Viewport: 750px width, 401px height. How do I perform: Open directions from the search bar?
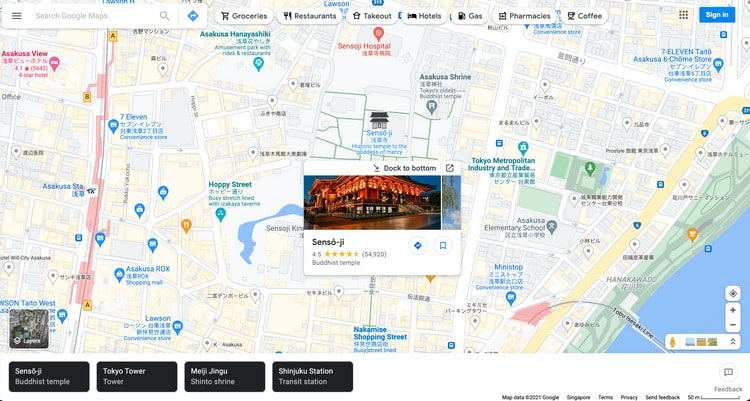point(192,16)
